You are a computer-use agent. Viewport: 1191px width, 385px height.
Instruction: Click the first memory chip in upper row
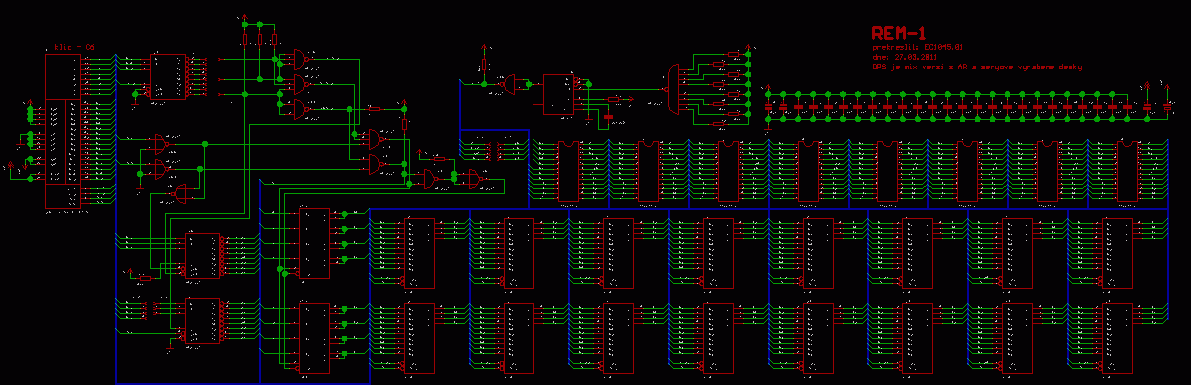[568, 172]
